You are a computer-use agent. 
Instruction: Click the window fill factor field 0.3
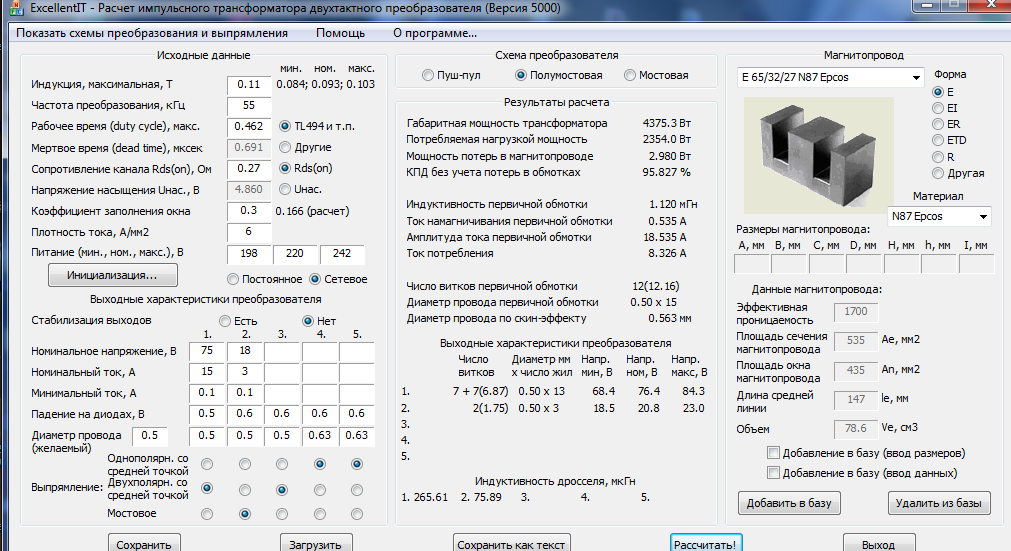[x=249, y=211]
